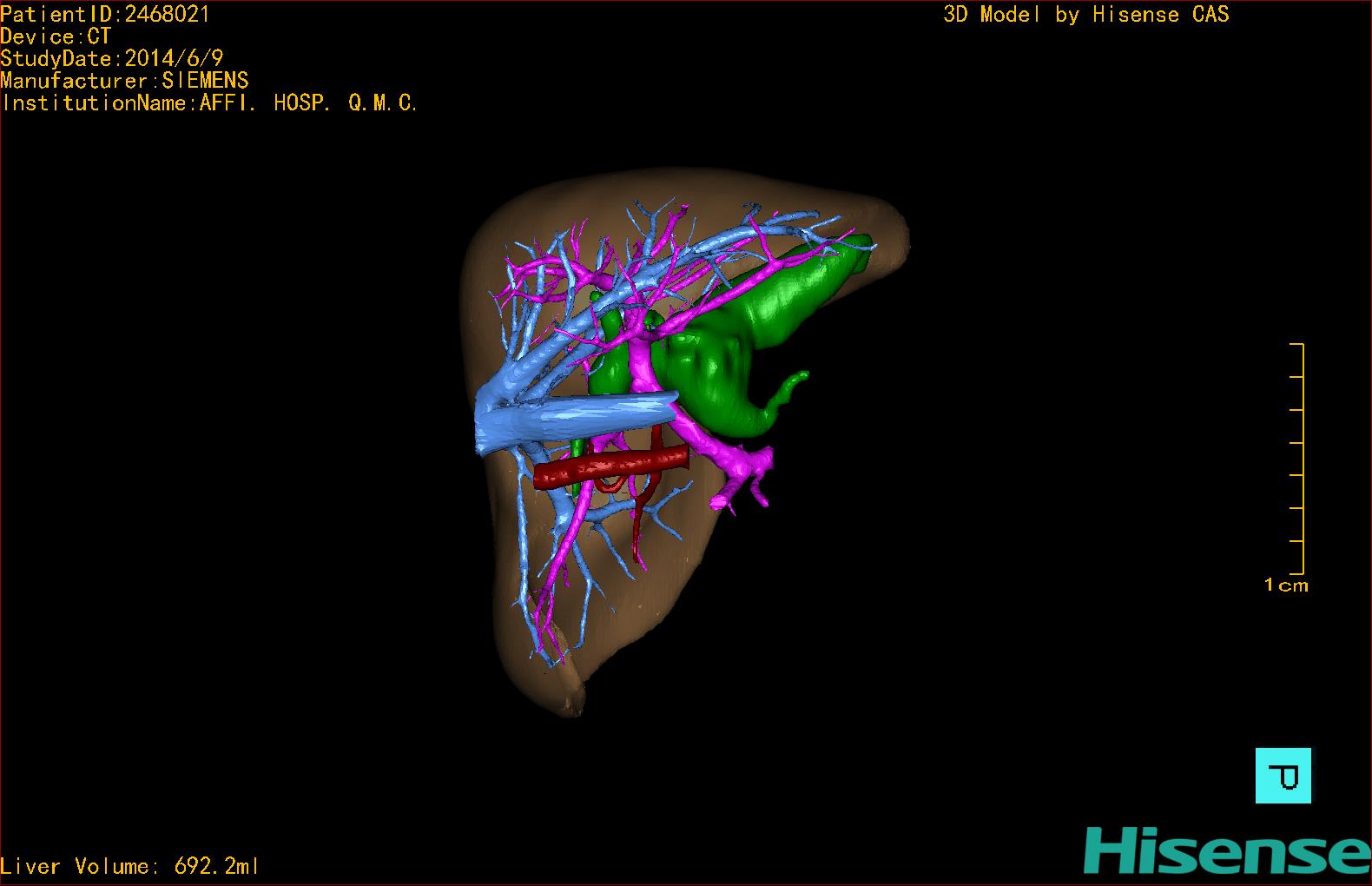Click the Device:CT label
Image resolution: width=1372 pixels, height=886 pixels.
click(x=56, y=36)
